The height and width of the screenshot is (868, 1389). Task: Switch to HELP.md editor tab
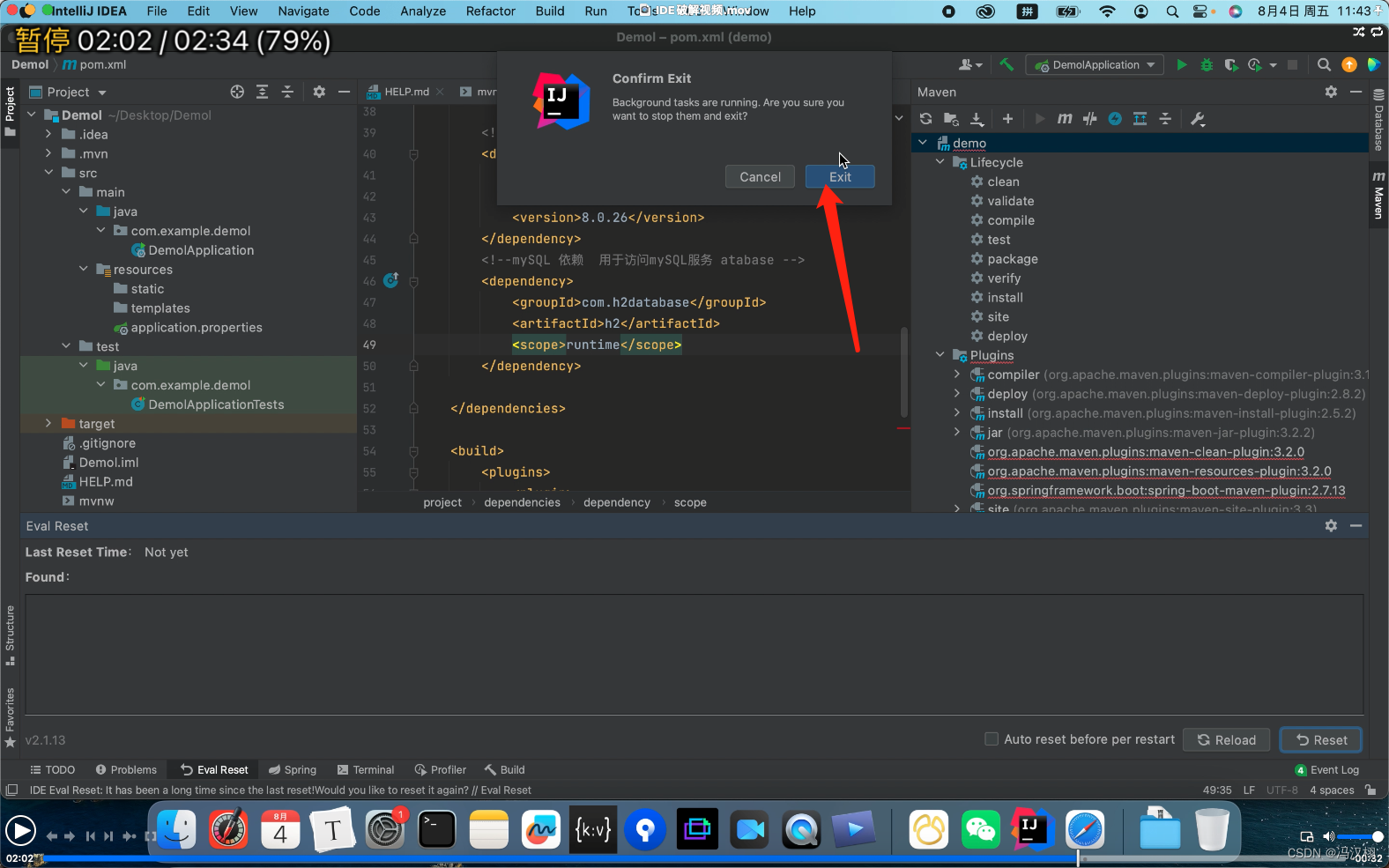click(x=406, y=92)
